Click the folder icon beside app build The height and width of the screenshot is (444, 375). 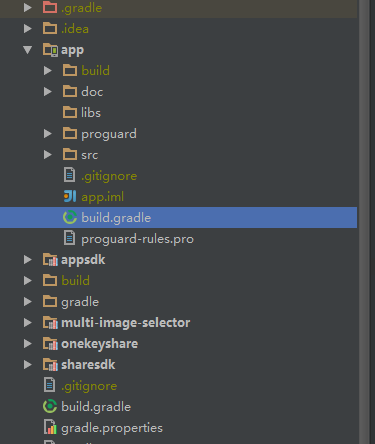pos(70,70)
